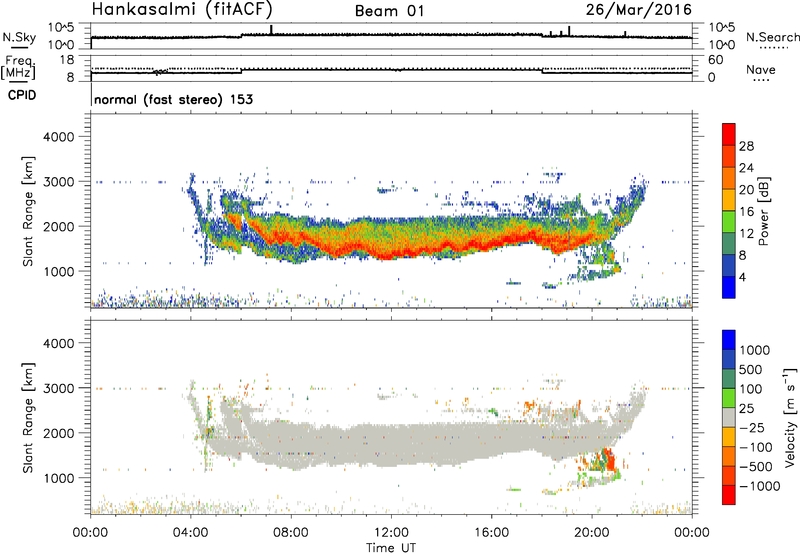Click the '24' label on the power color bar

(x=746, y=168)
